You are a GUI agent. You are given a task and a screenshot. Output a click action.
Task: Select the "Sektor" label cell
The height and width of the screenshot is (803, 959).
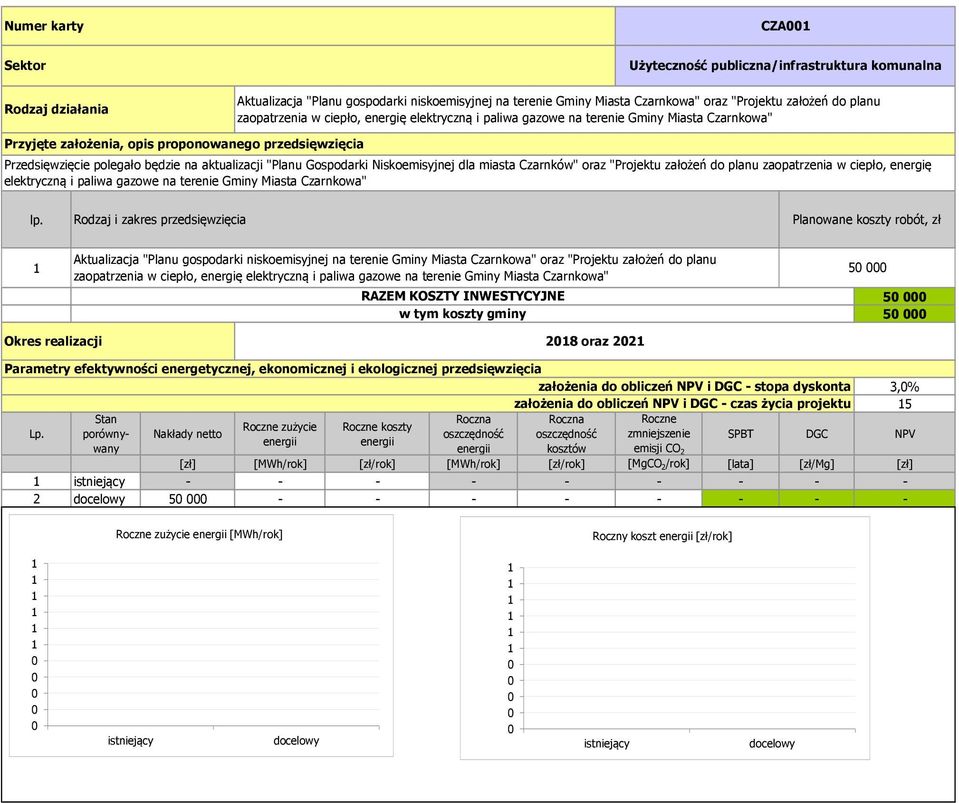coord(308,65)
